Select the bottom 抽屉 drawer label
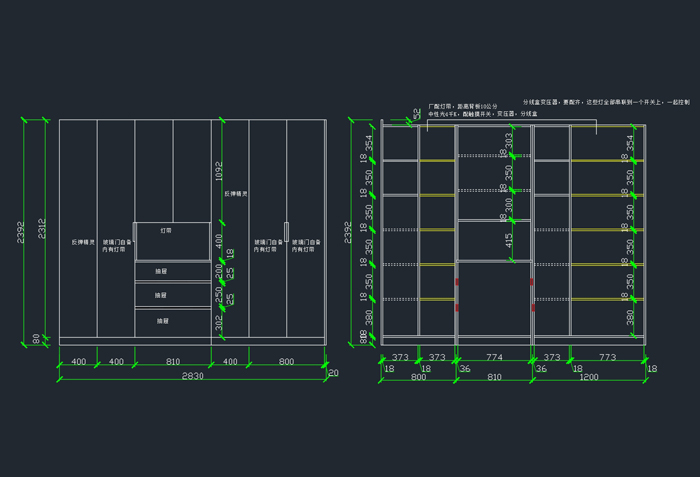 [x=162, y=321]
